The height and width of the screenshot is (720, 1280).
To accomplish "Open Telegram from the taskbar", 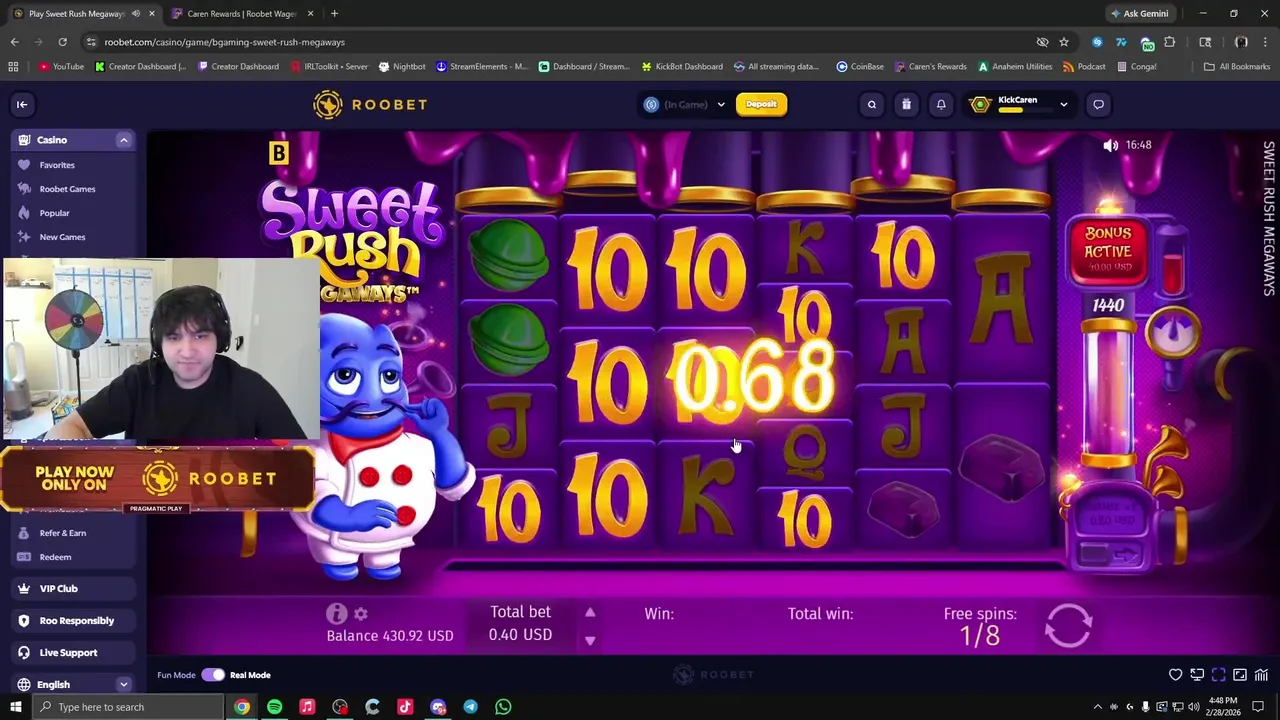I will tap(470, 707).
